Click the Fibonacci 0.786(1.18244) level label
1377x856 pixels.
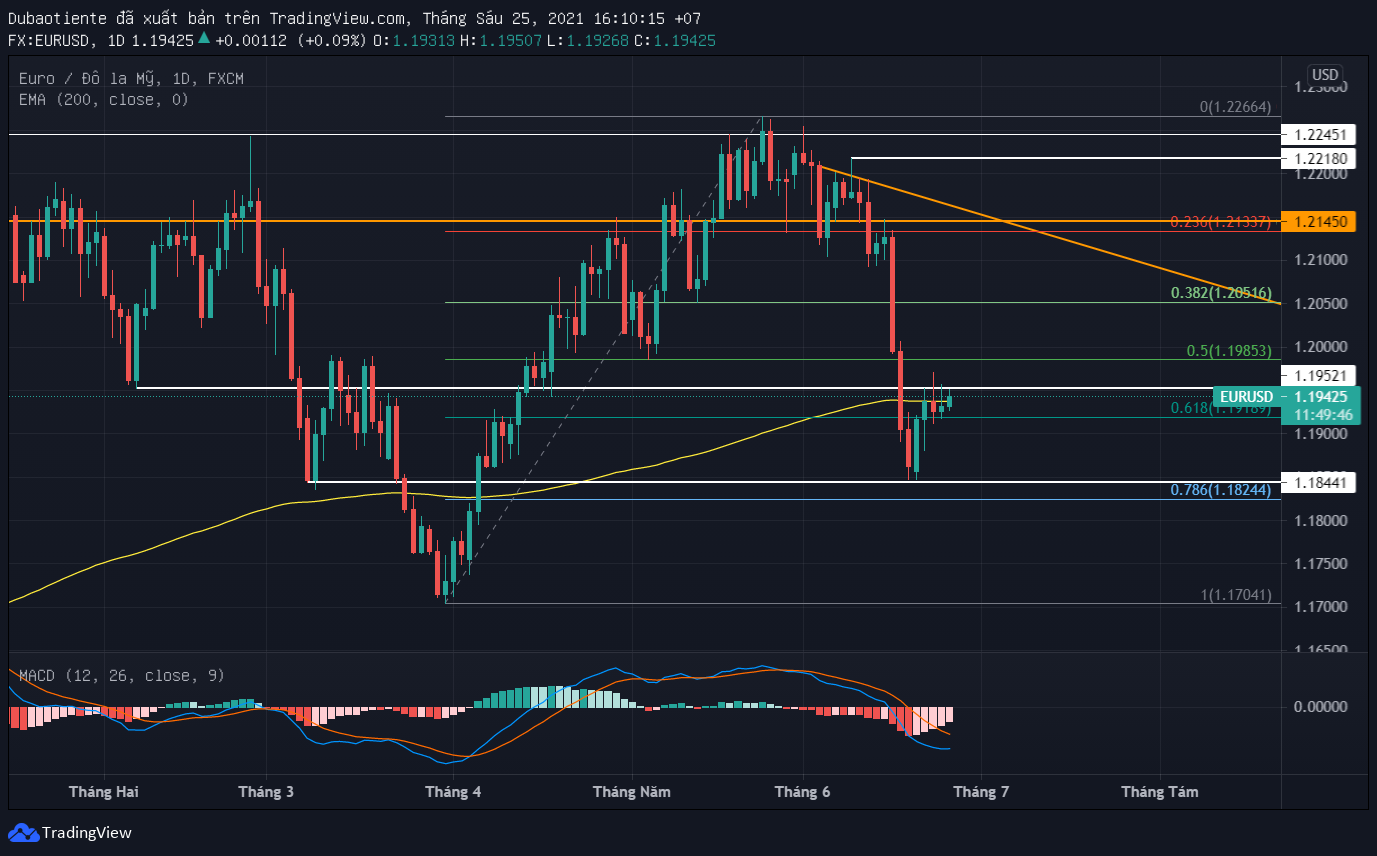click(1221, 490)
